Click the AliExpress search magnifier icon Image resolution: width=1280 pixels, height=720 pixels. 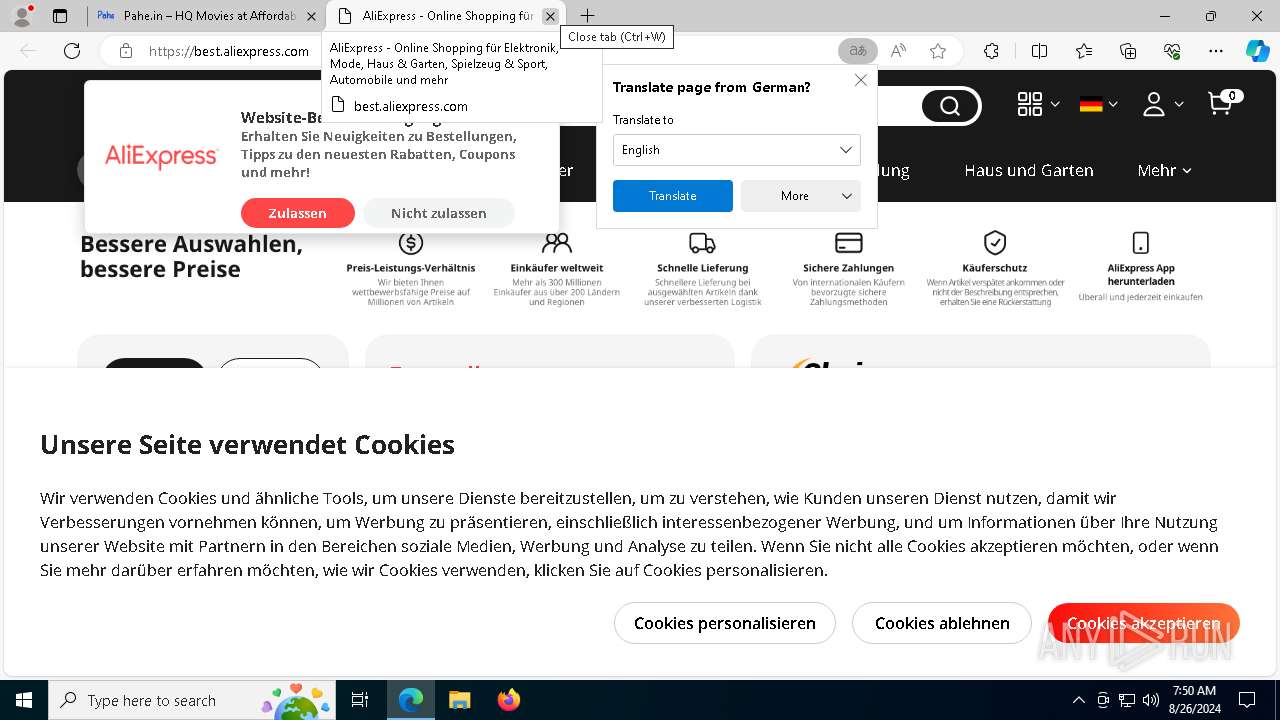[x=949, y=106]
